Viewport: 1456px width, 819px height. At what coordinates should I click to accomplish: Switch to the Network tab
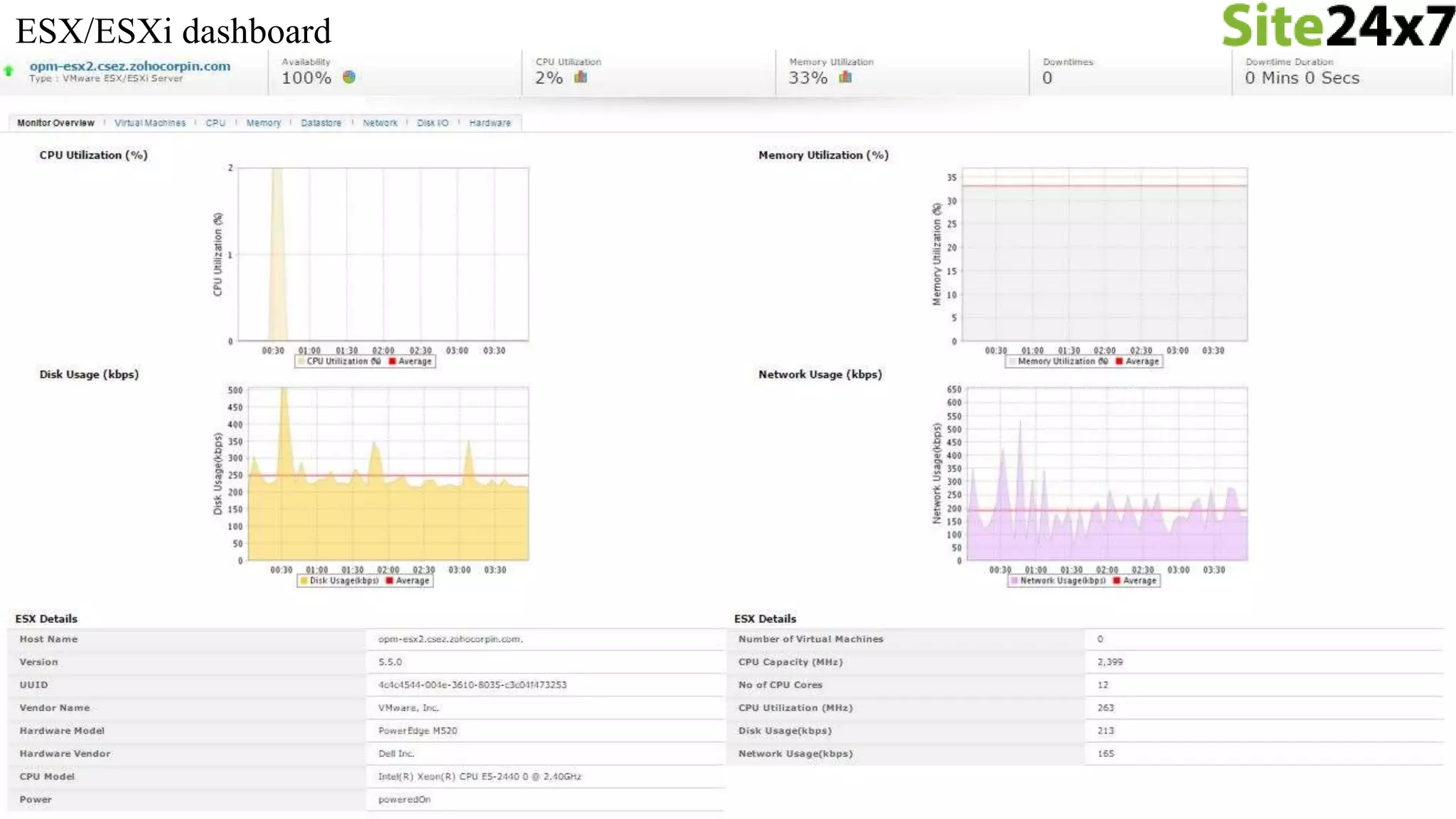380,123
